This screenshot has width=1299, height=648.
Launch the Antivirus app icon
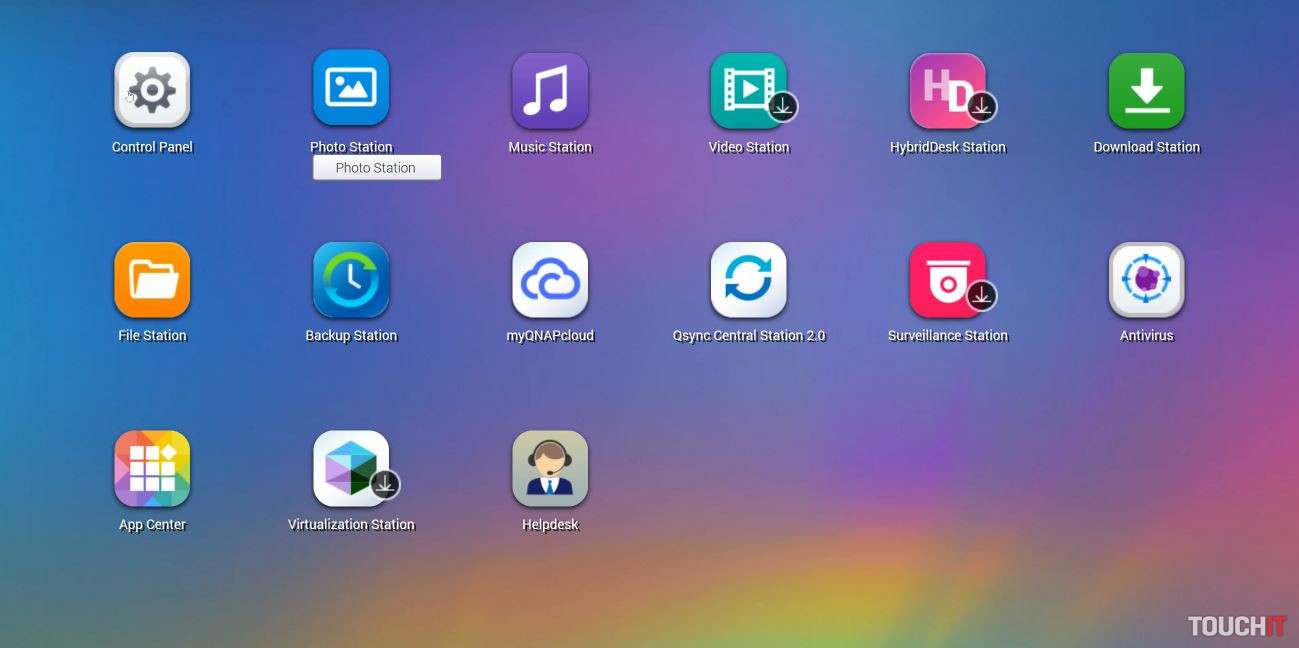pos(1146,279)
